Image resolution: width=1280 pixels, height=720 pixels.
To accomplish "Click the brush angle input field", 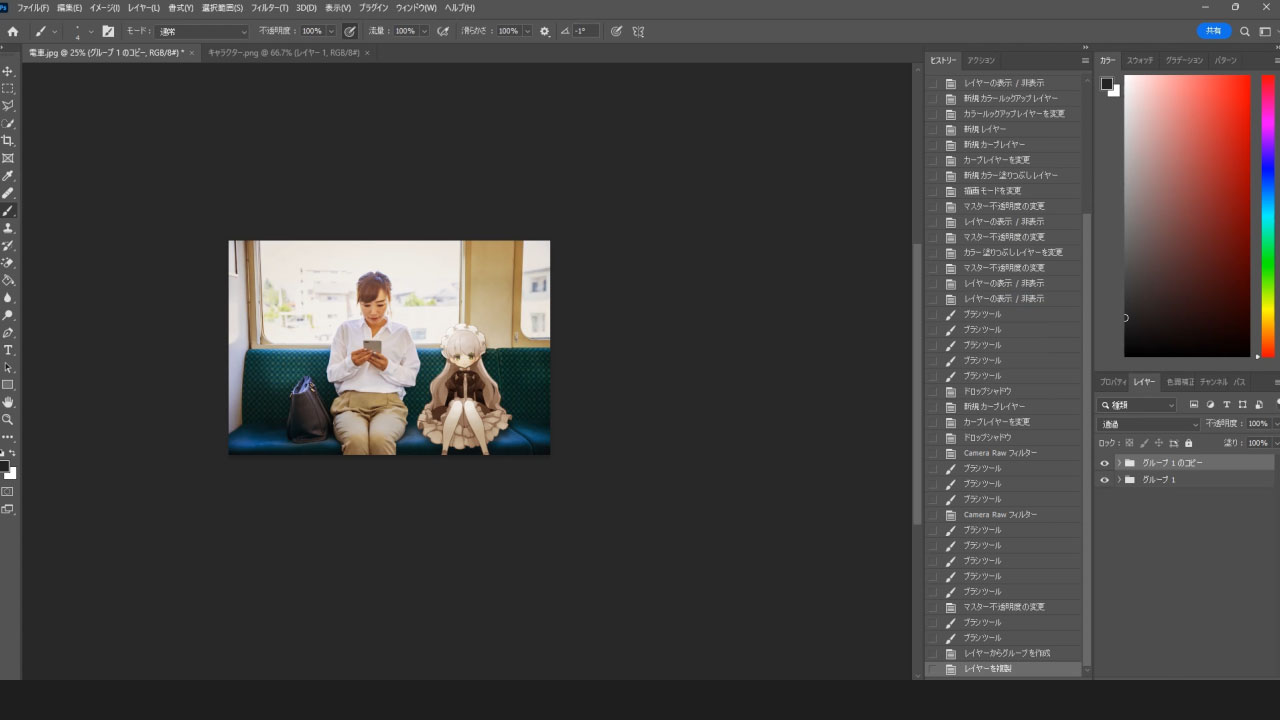I will pyautogui.click(x=586, y=31).
